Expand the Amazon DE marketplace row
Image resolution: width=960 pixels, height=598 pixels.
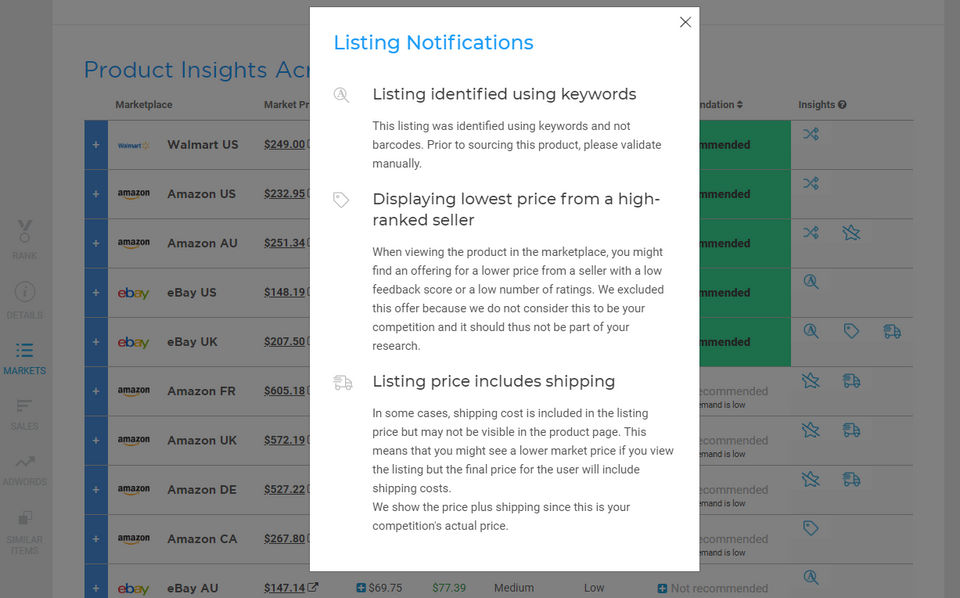[x=96, y=490]
